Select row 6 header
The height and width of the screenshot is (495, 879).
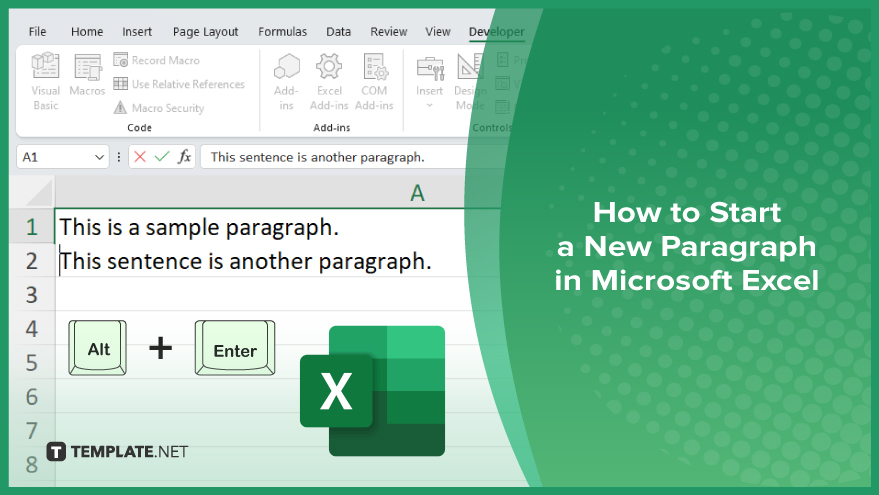click(32, 397)
